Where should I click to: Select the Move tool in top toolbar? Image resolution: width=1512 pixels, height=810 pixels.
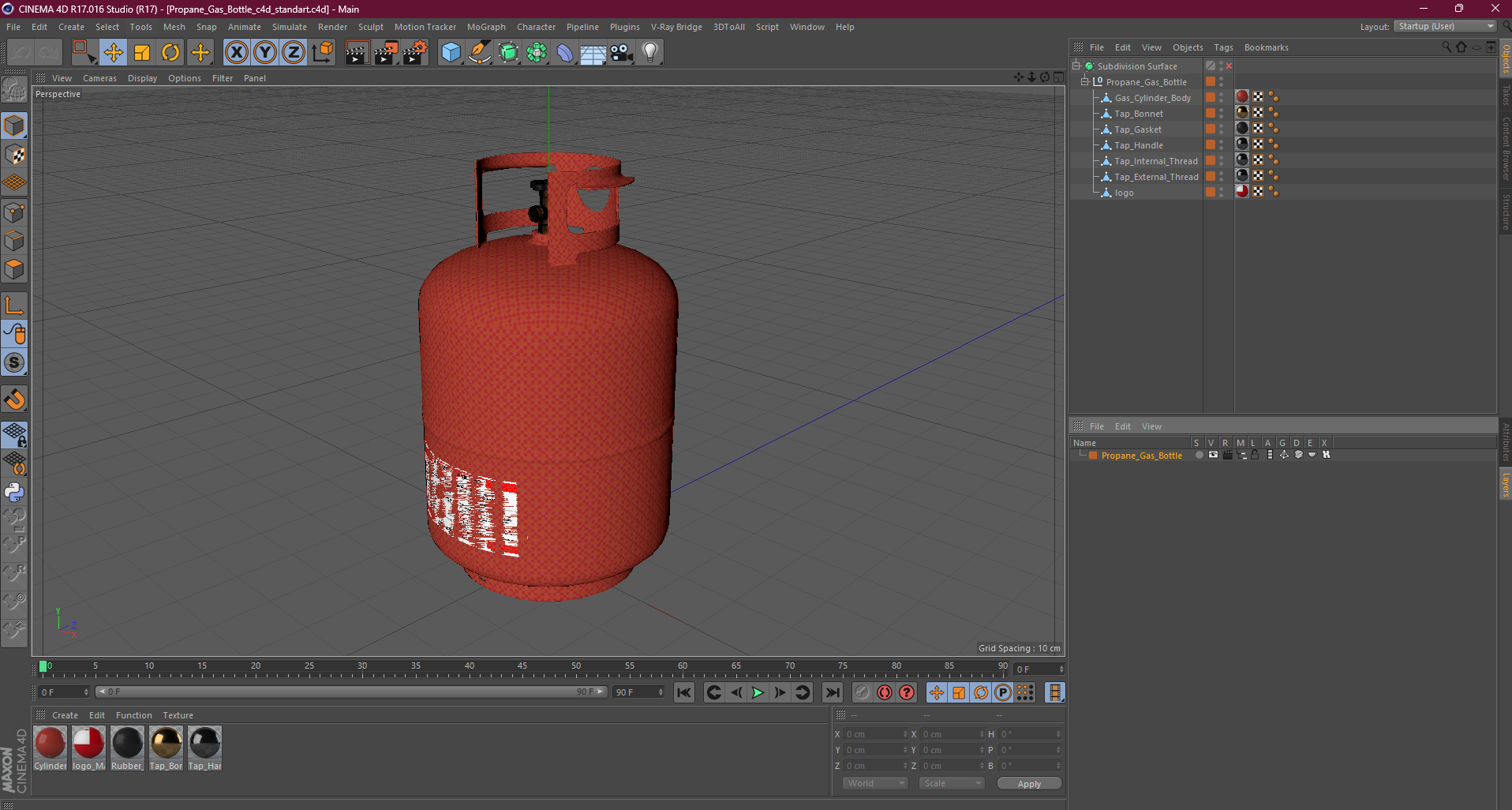(113, 53)
